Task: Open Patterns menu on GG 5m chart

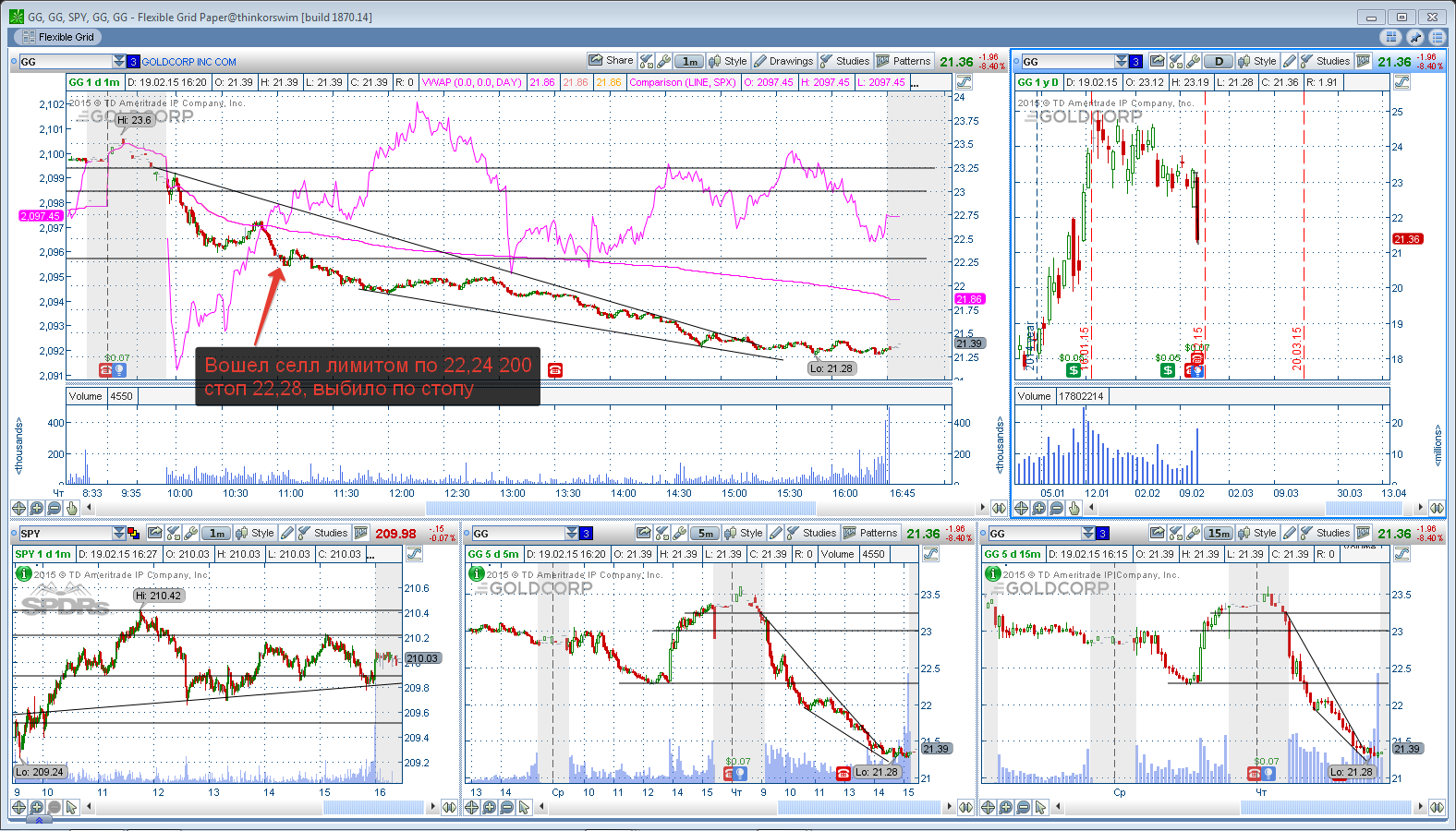Action: [x=870, y=533]
